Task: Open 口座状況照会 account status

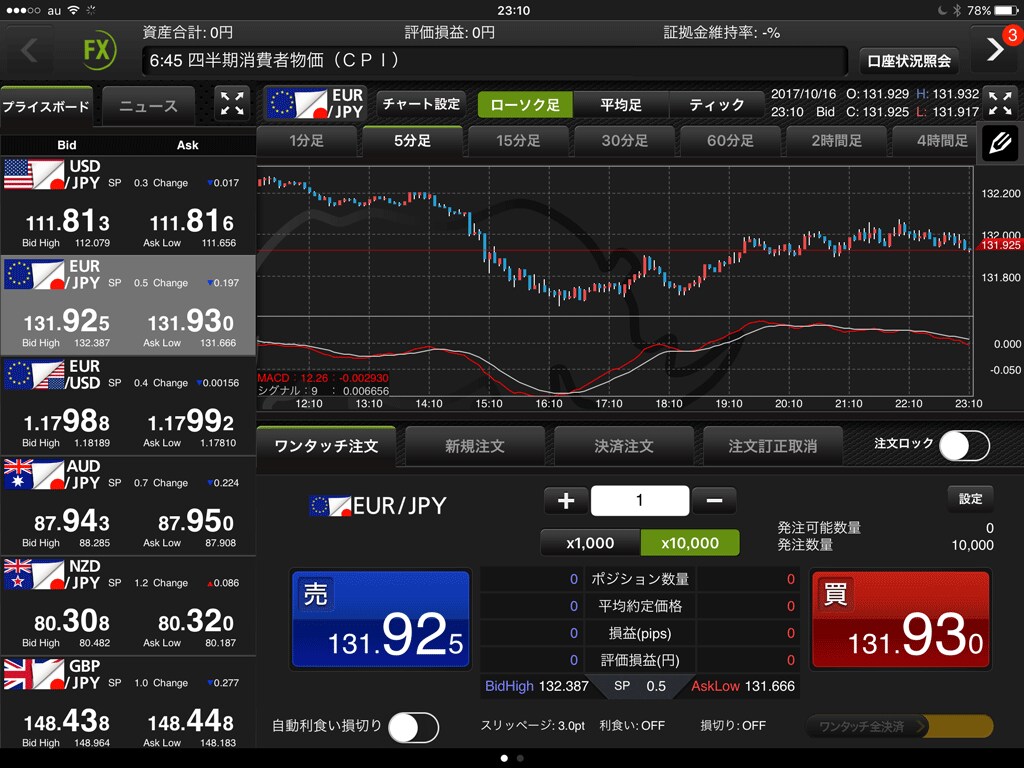Action: click(909, 61)
